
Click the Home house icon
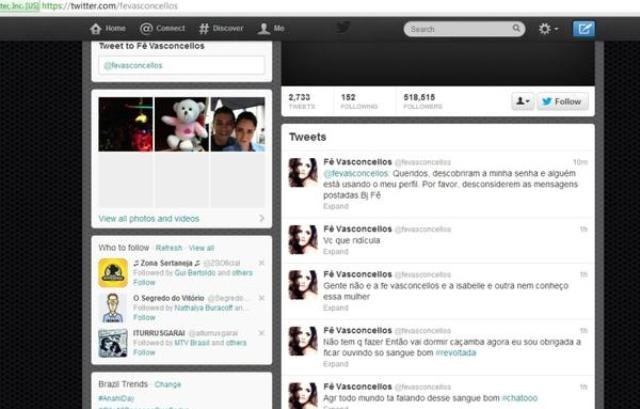pos(96,29)
